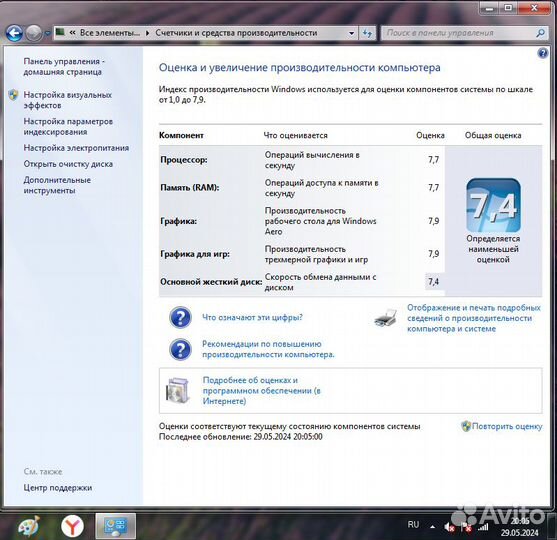Click question icon next to 'Что означают эти цифры?'

tap(180, 317)
